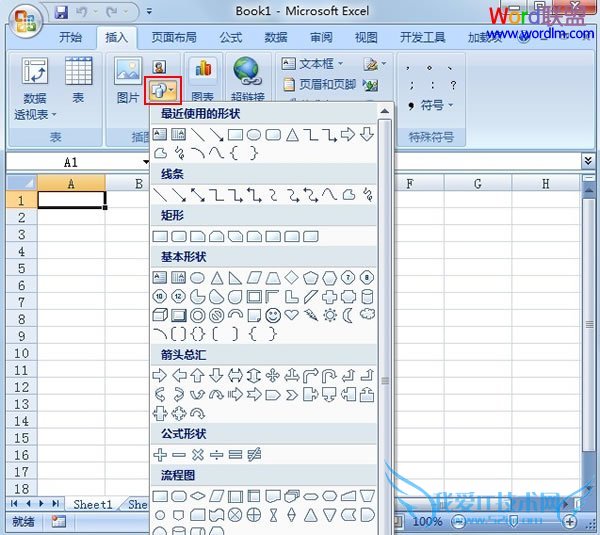The width and height of the screenshot is (600, 535).
Task: Switch to the 页面布局 tab
Action: click(x=174, y=38)
